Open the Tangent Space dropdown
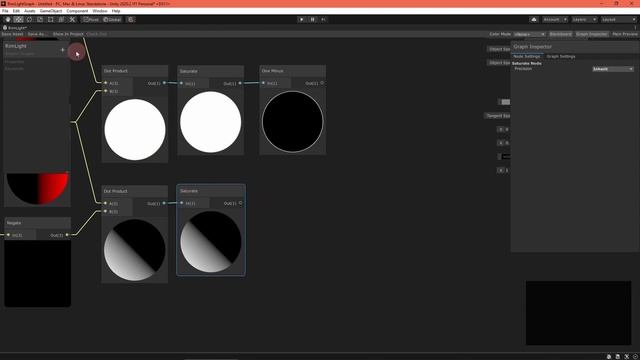 (498, 116)
